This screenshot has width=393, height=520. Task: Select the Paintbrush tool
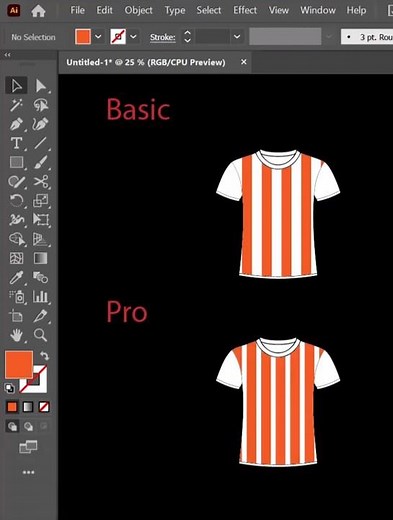tap(41, 162)
